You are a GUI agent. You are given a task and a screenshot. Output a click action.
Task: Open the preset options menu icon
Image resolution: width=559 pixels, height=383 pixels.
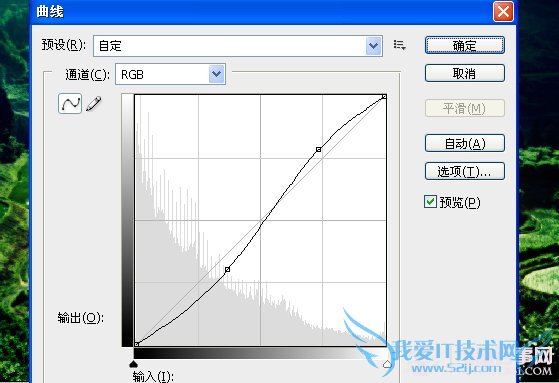[x=400, y=45]
